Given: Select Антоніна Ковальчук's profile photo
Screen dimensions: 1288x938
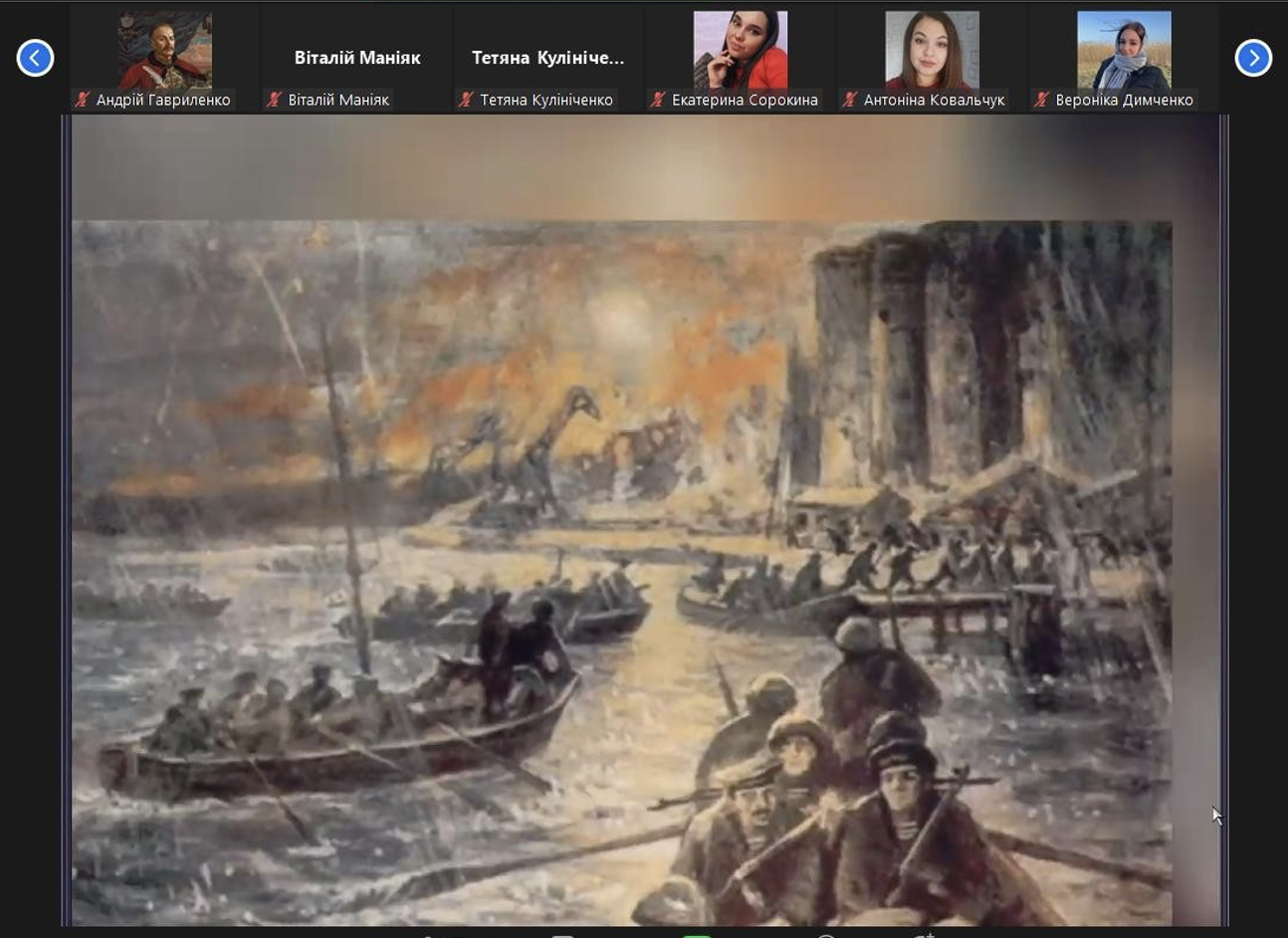Looking at the screenshot, I should [x=932, y=50].
